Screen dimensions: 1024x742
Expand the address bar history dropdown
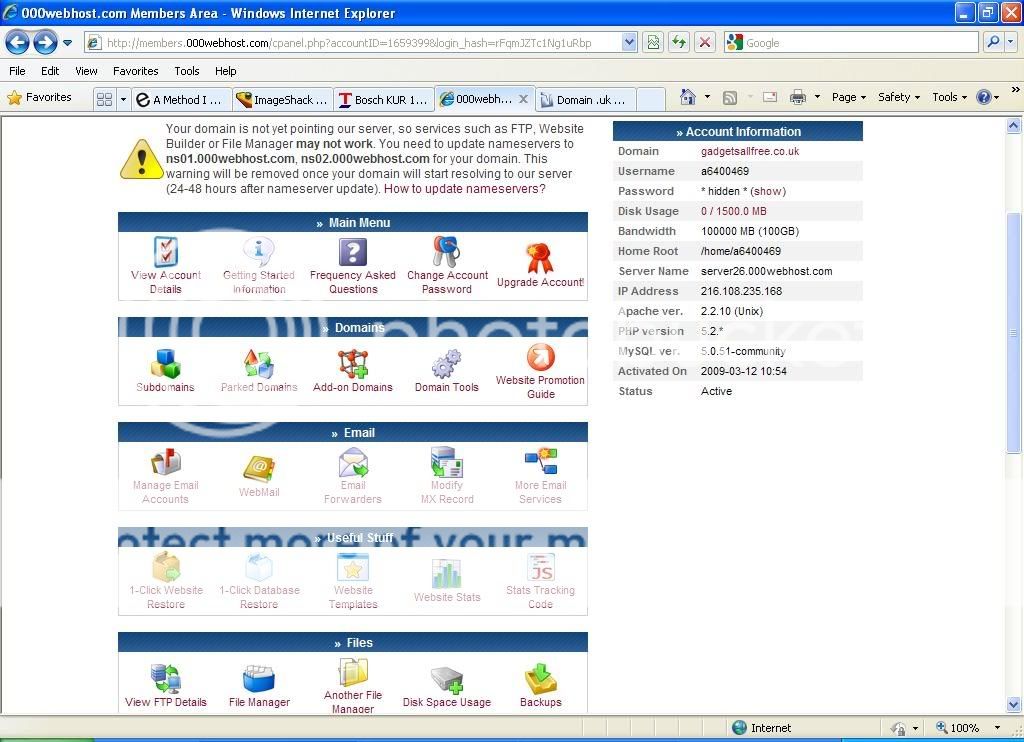(629, 43)
